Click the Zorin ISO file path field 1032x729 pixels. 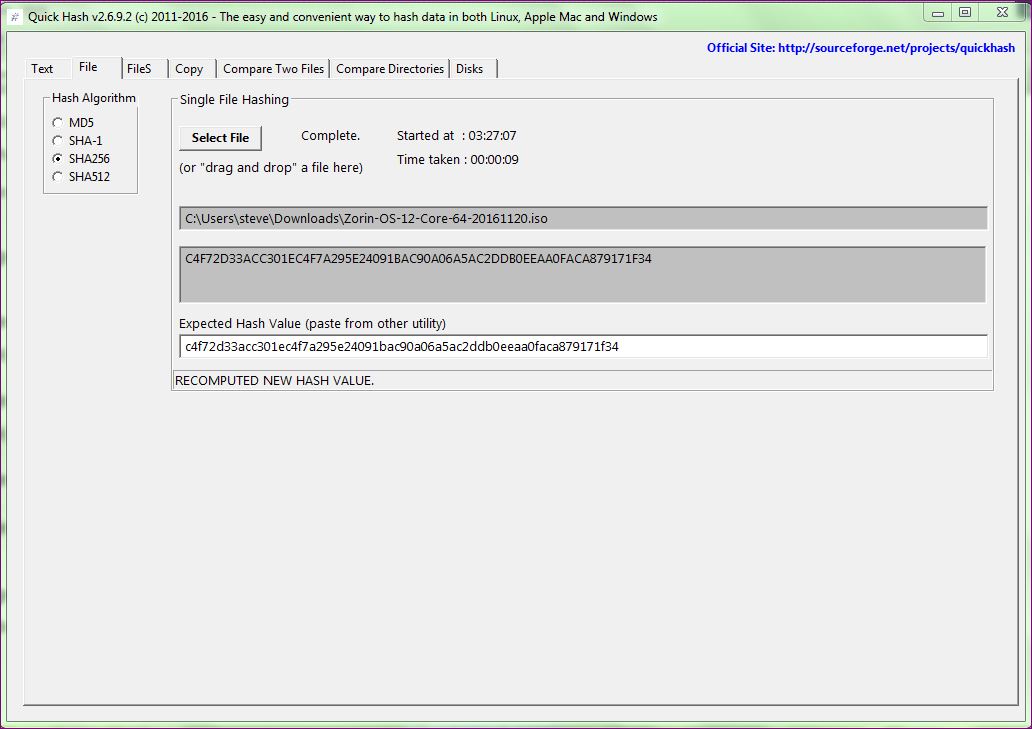click(582, 218)
